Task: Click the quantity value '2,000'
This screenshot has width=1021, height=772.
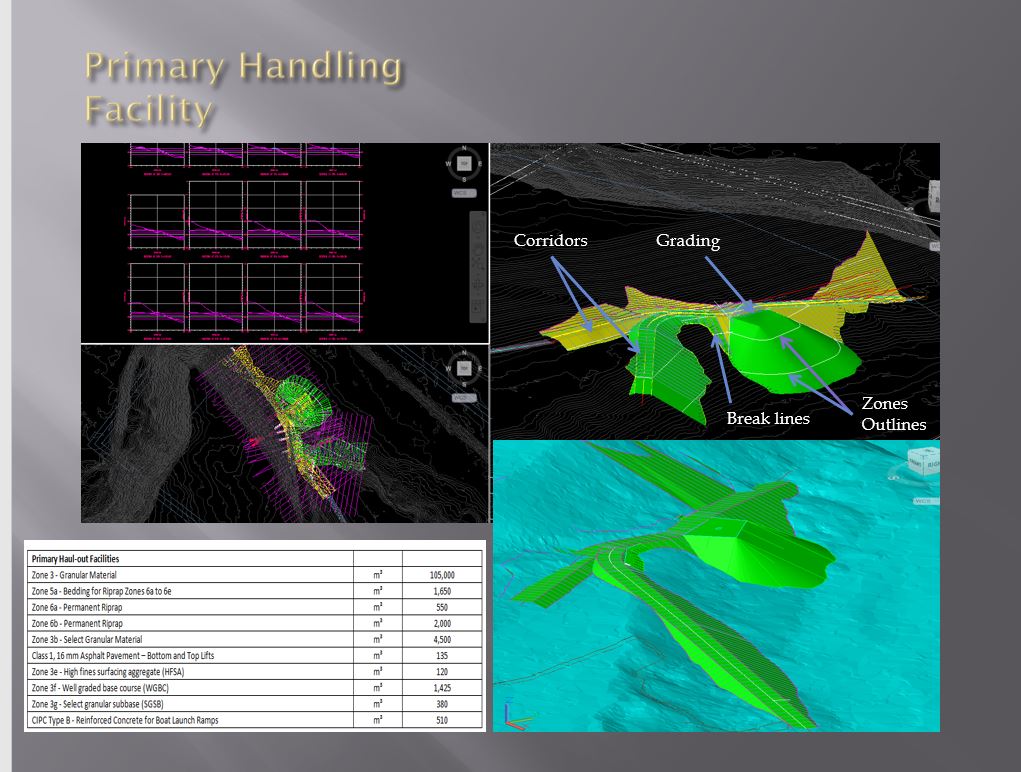Action: point(442,624)
